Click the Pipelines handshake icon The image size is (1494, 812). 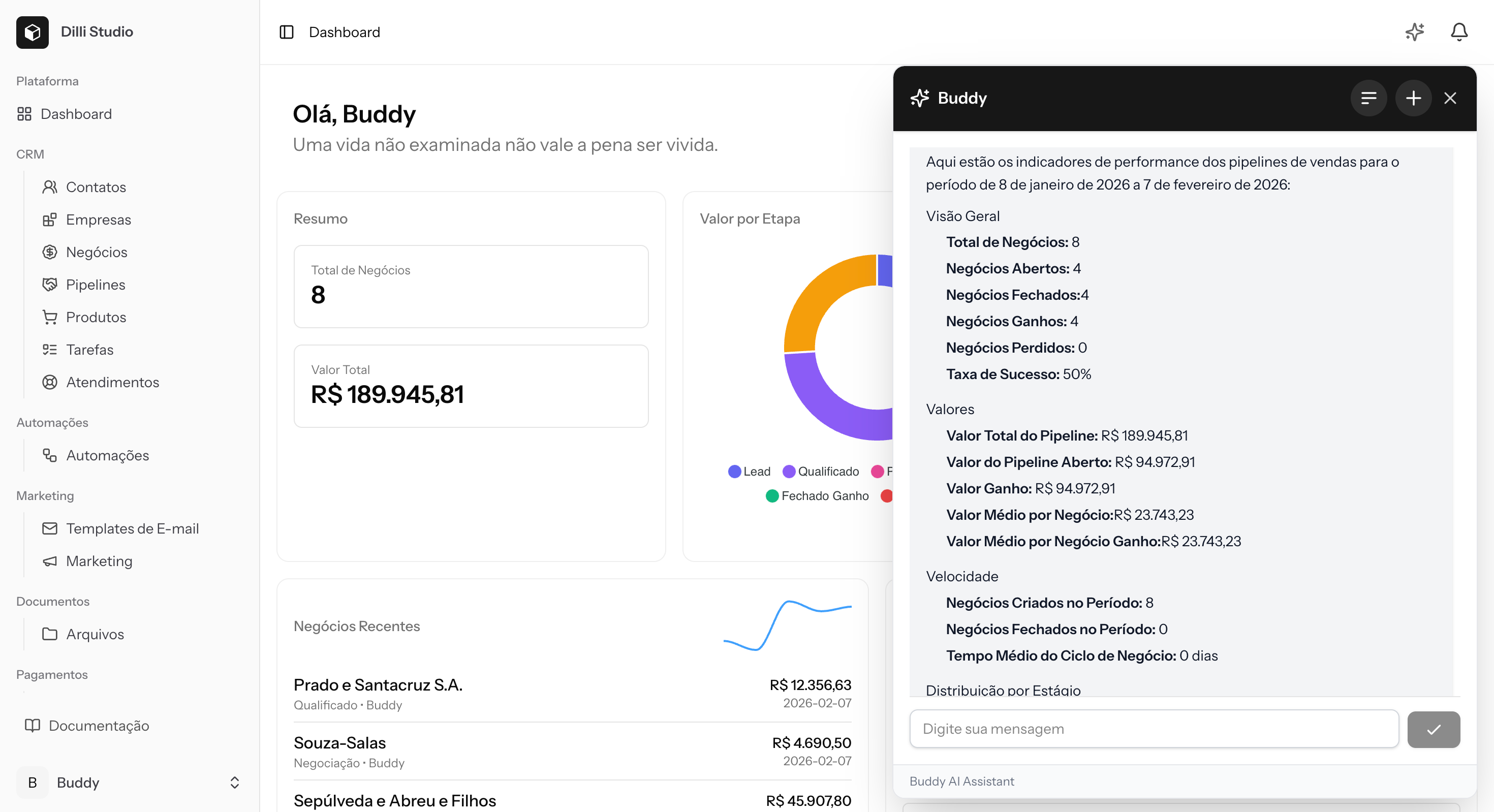(x=50, y=284)
